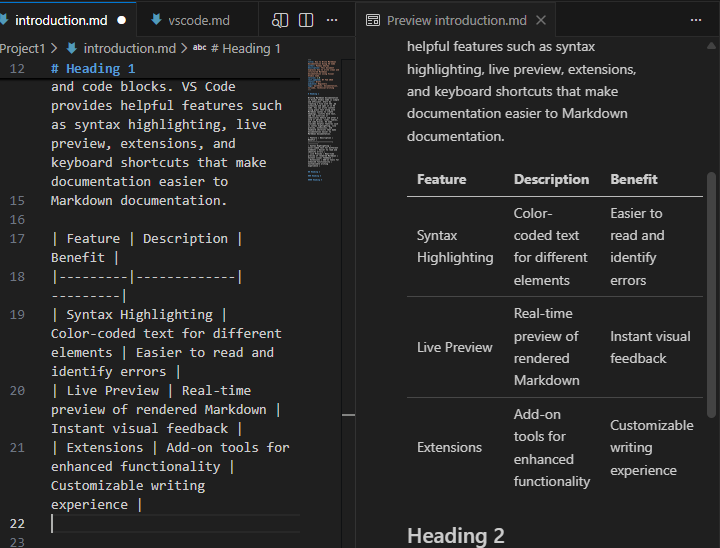Viewport: 720px width, 548px height.
Task: Click the 'Heading 2' title in preview
Action: click(x=456, y=536)
